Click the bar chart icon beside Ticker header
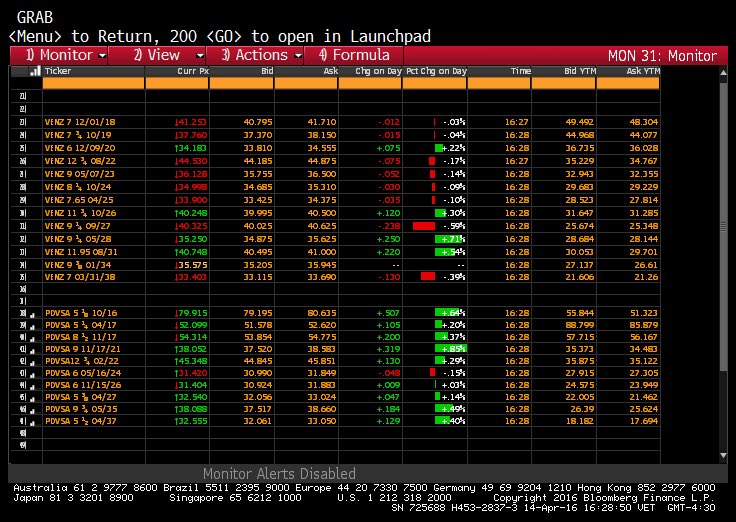This screenshot has width=736, height=522. pyautogui.click(x=35, y=71)
